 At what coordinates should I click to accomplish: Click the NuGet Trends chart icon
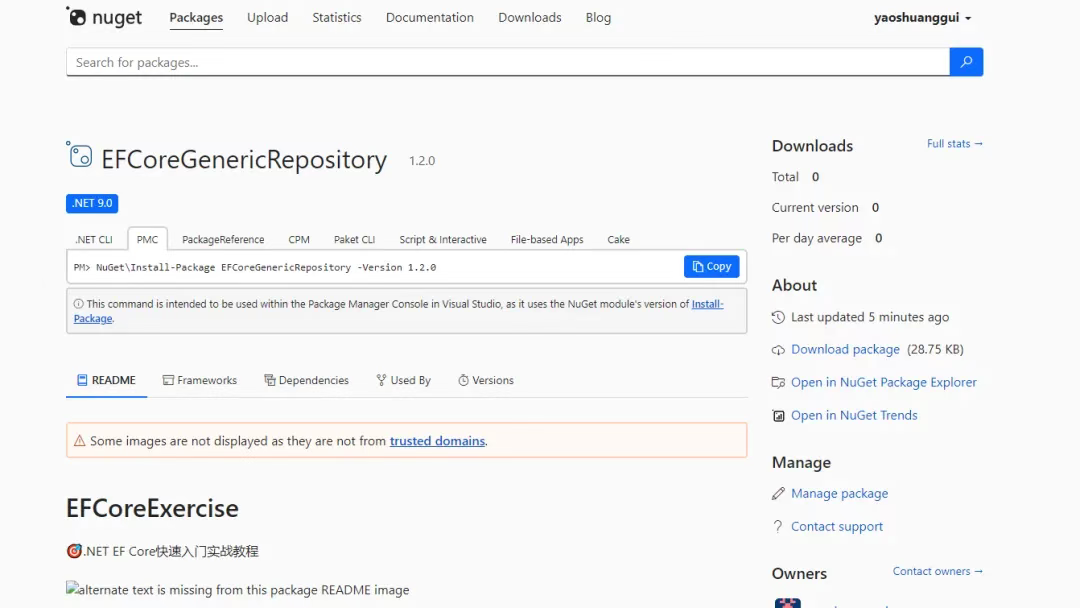click(778, 416)
